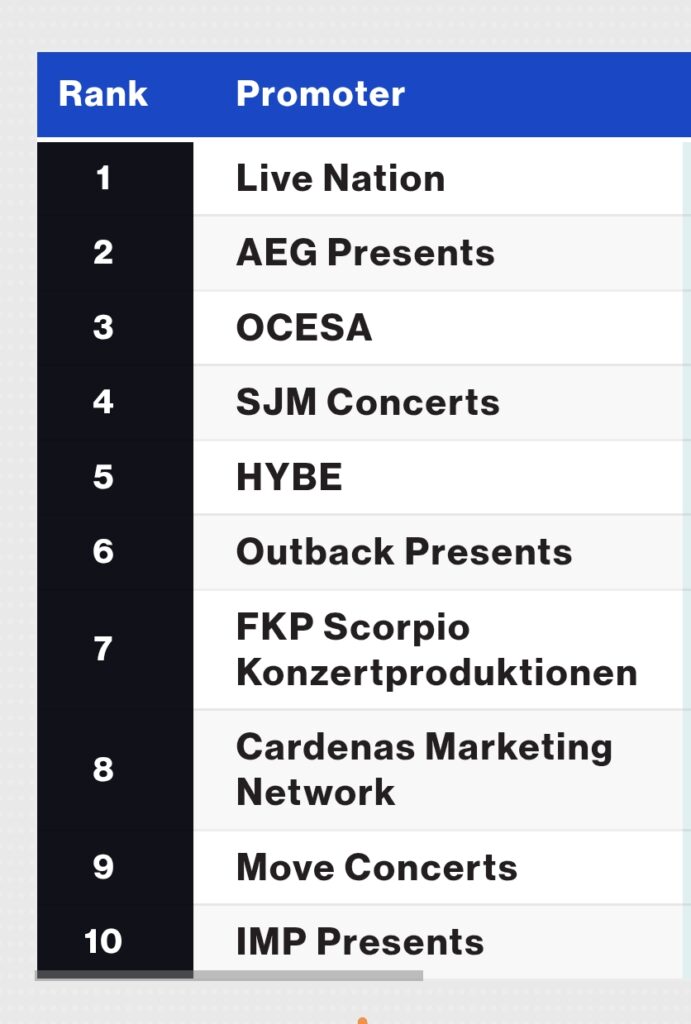Click the Move Concerts promoter name
The width and height of the screenshot is (691, 1024).
376,867
